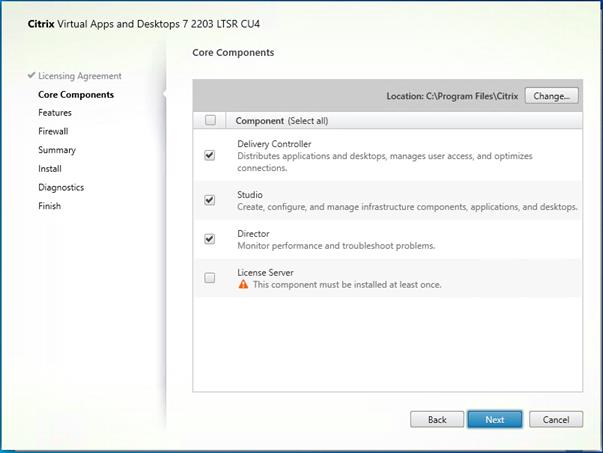Click the License Server warning triangle icon
This screenshot has width=603, height=453.
[x=242, y=285]
